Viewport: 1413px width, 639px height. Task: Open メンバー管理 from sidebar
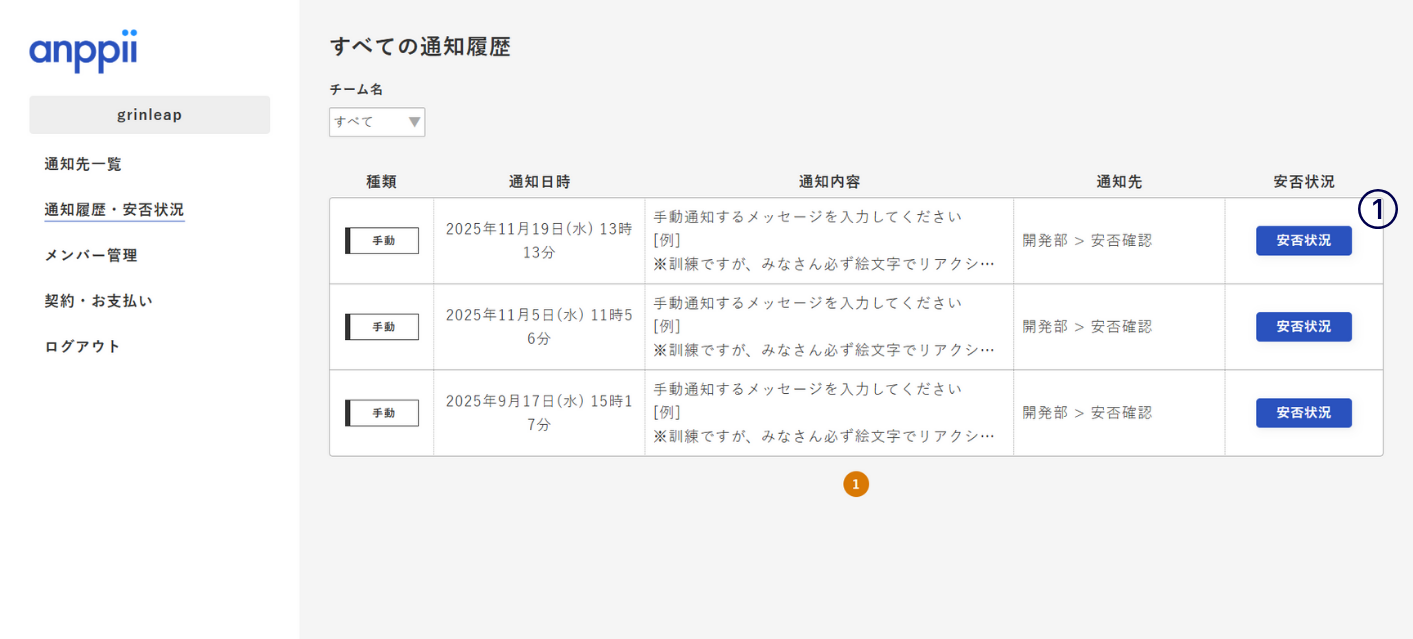[91, 255]
